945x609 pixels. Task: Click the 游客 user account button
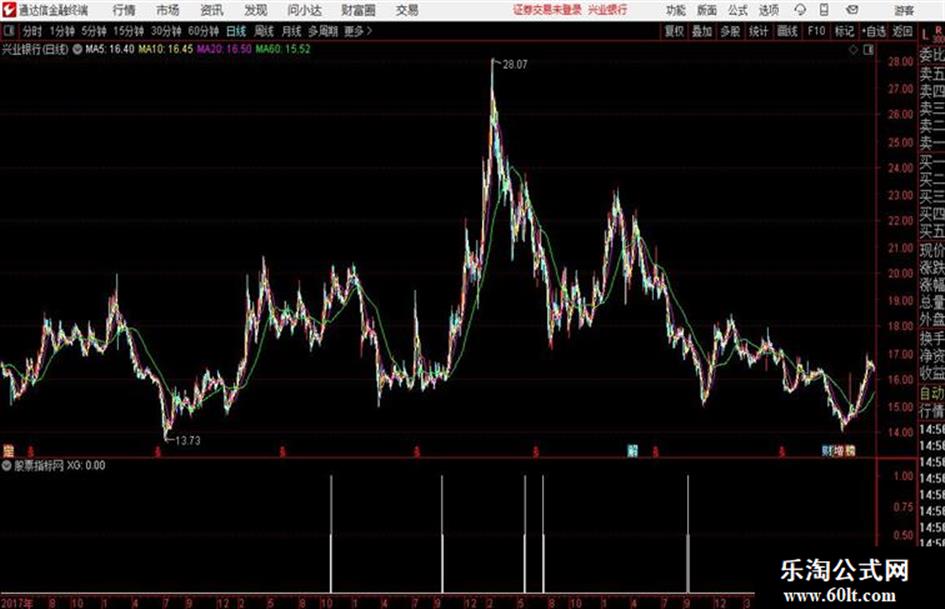pyautogui.click(x=903, y=10)
